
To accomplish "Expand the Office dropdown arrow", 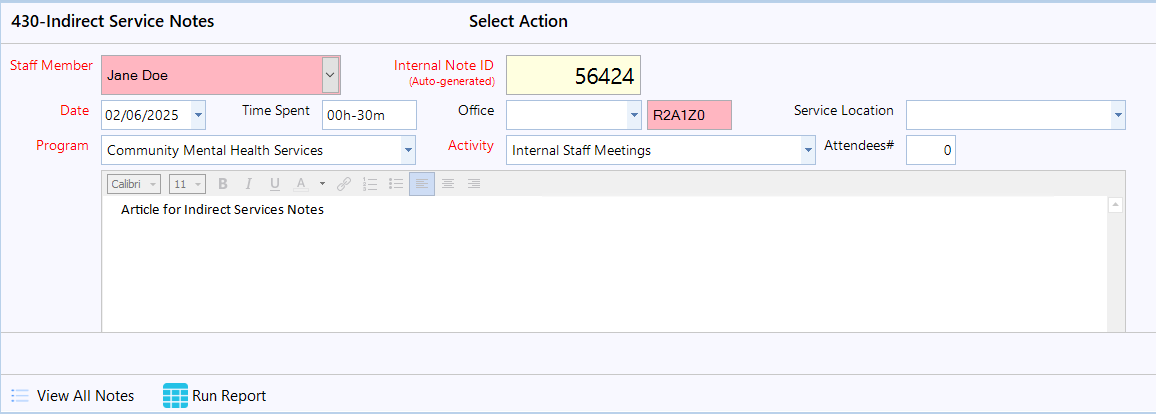I will pos(633,115).
